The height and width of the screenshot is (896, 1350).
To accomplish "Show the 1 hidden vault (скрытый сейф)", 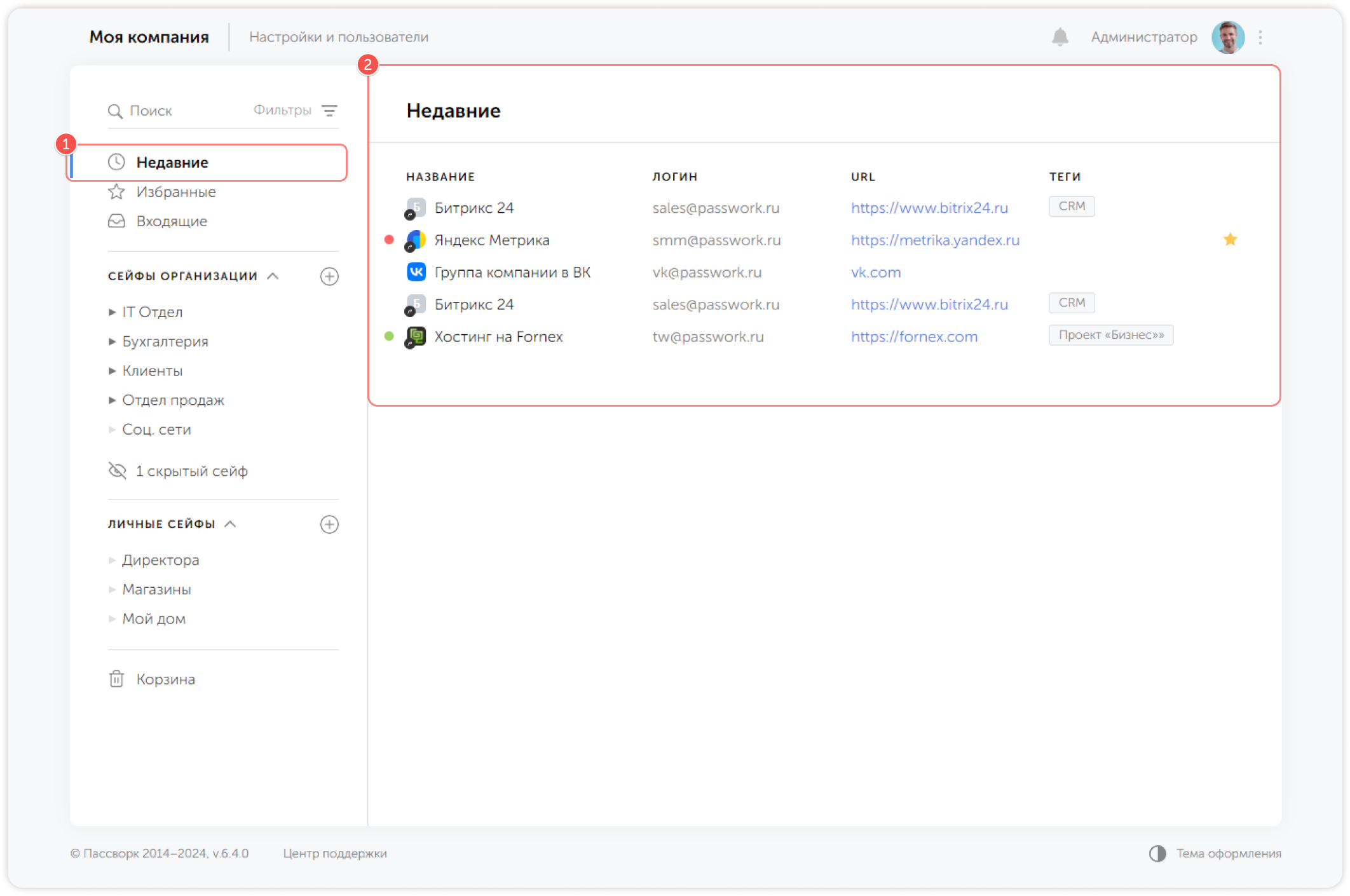I will click(x=191, y=472).
